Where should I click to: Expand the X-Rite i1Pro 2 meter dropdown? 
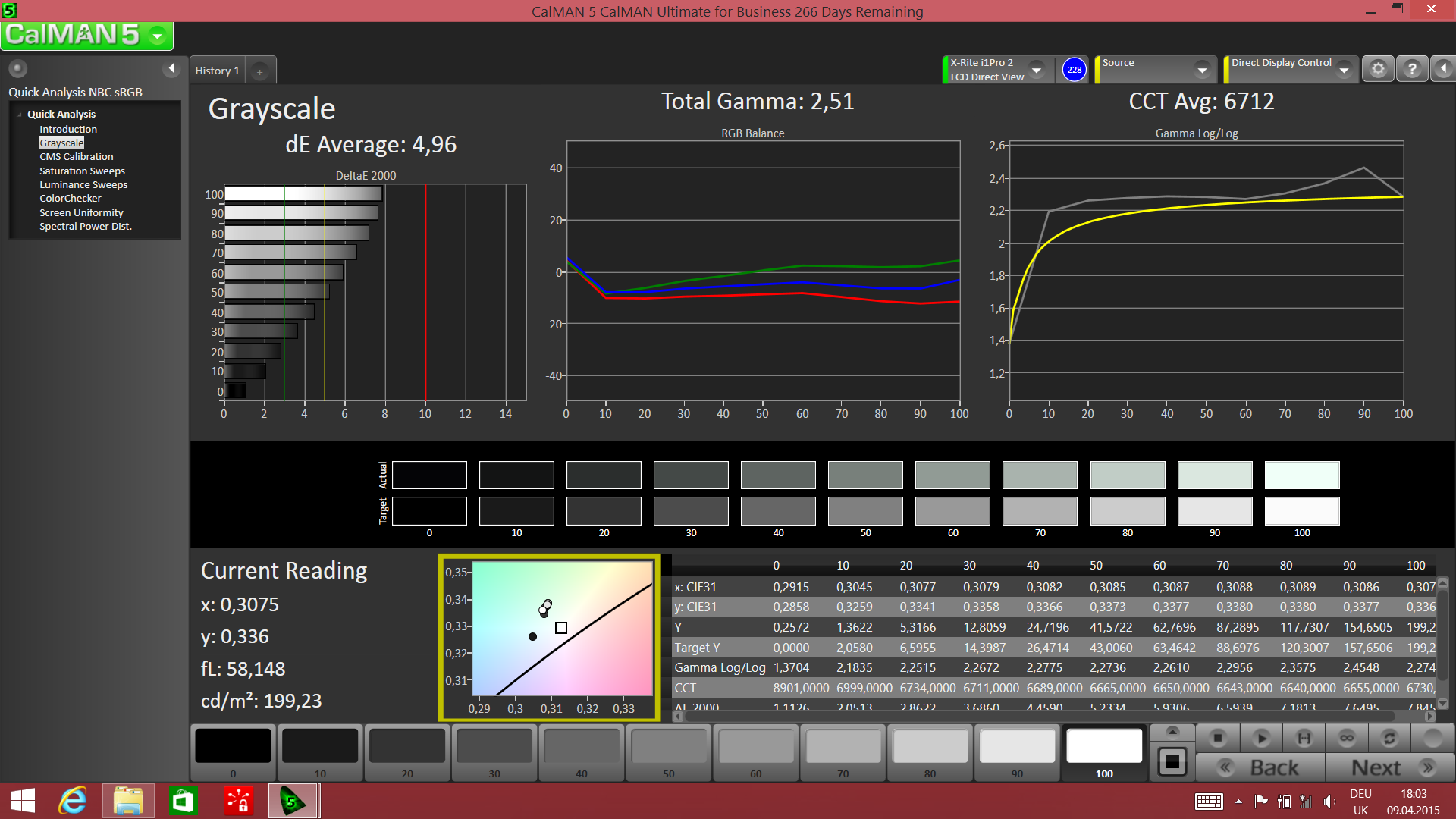coord(1037,70)
